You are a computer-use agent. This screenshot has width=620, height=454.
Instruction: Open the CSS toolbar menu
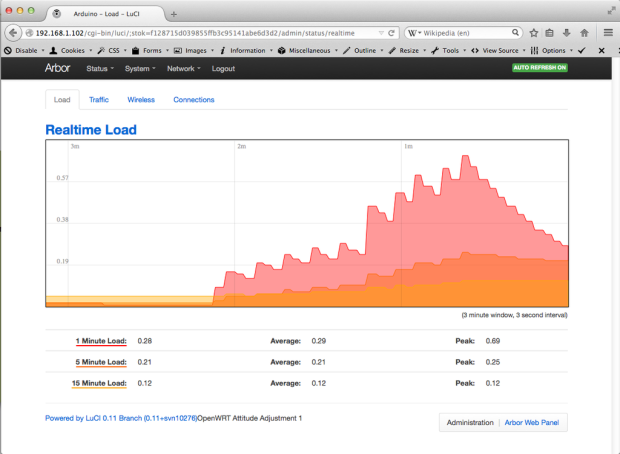pos(112,50)
